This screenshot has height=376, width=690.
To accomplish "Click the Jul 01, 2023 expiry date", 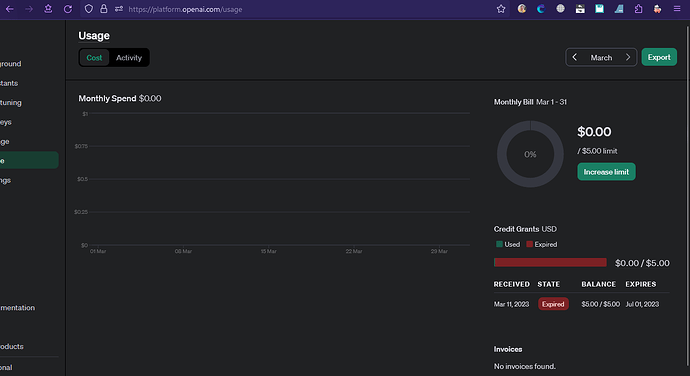I will pos(642,304).
